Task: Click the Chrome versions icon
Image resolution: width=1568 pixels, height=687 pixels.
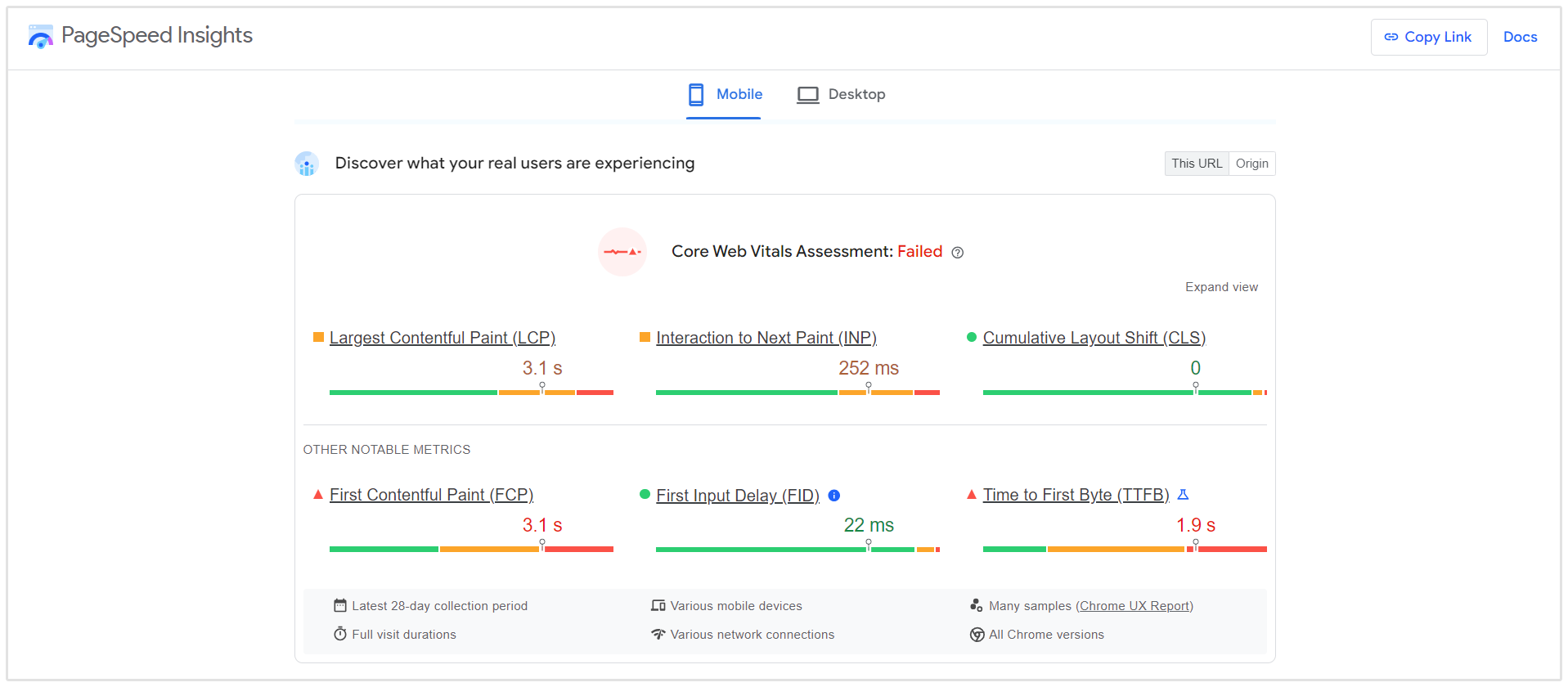Action: coord(977,635)
